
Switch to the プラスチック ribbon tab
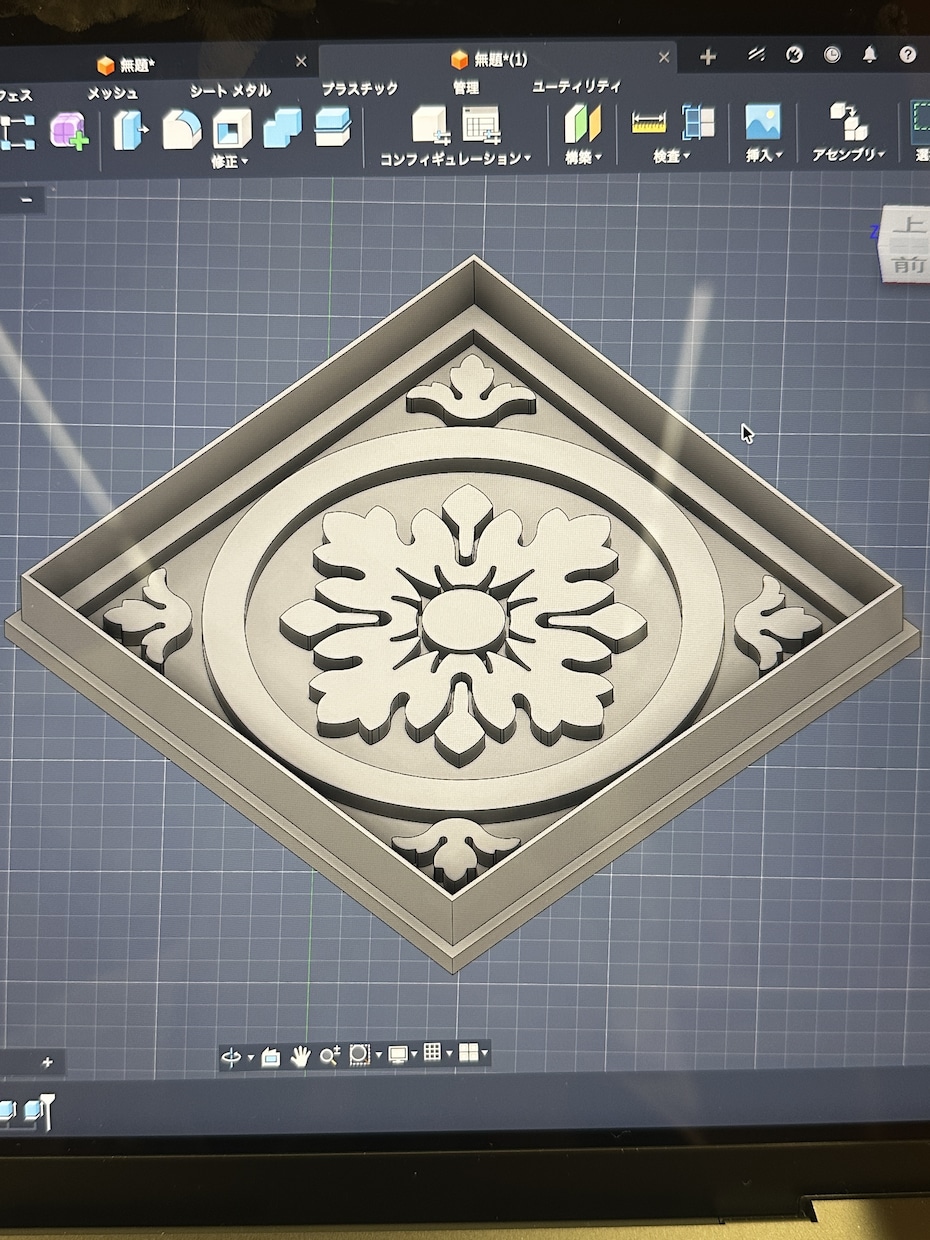(360, 89)
